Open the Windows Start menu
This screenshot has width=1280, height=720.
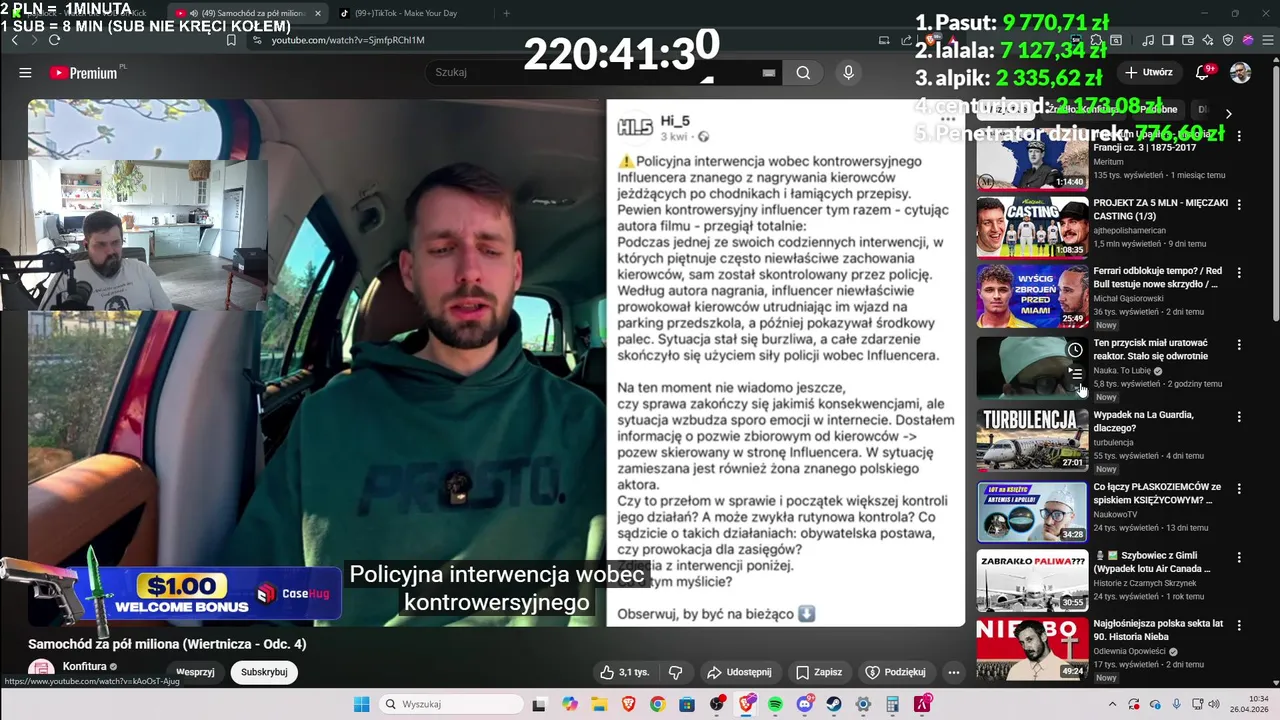coord(361,704)
